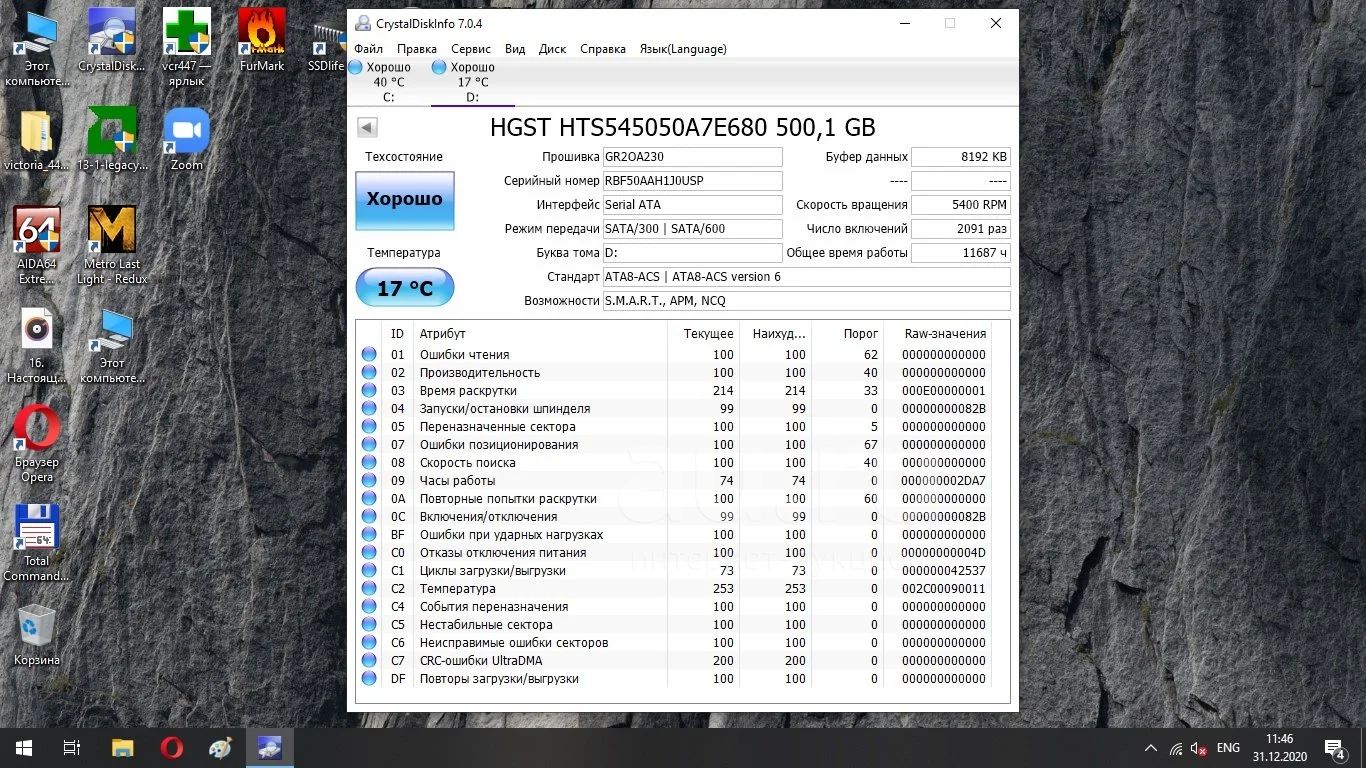Switch the ENG input language indicator
The image size is (1366, 768).
[1228, 748]
